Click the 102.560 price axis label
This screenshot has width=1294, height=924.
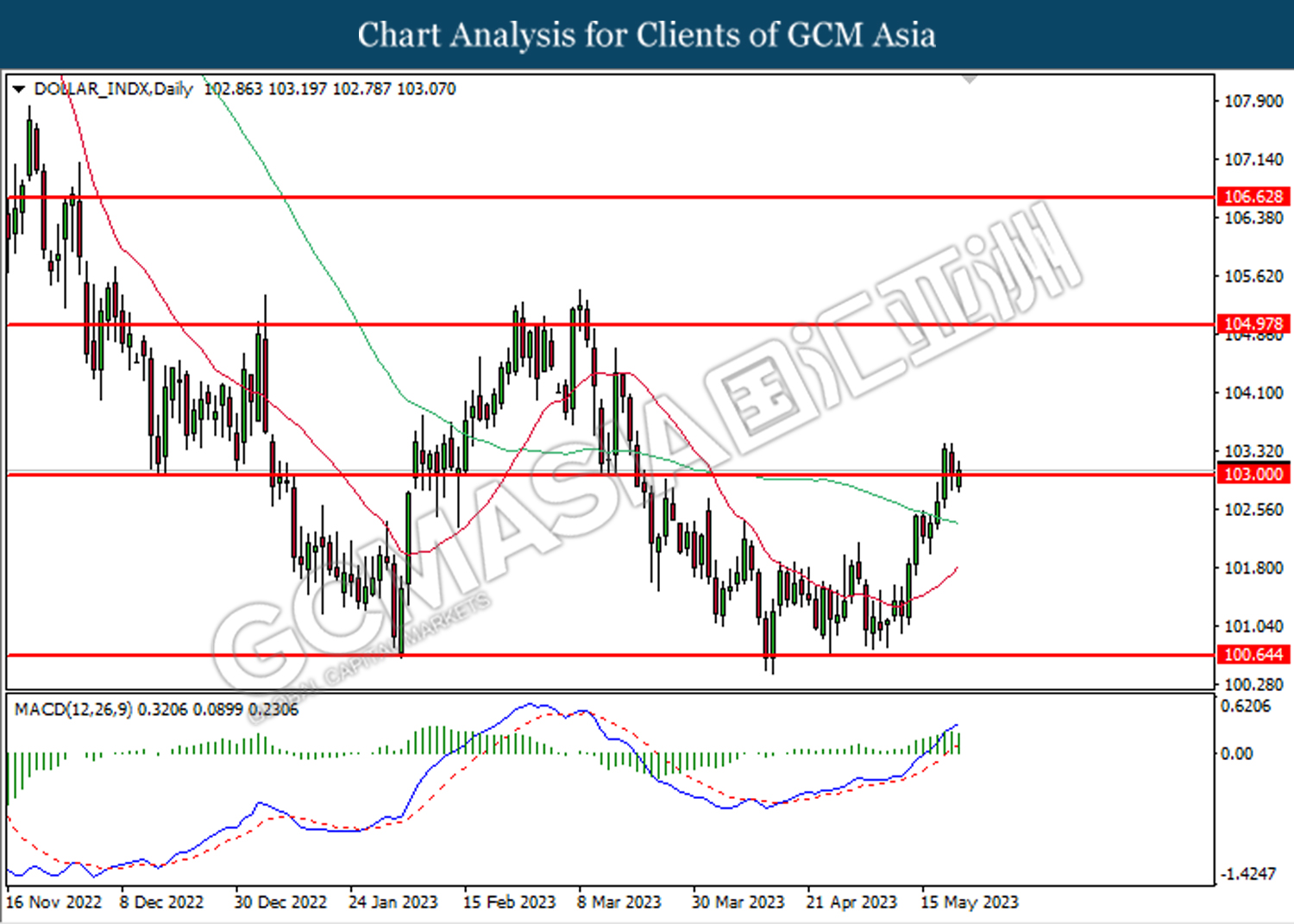[1253, 510]
